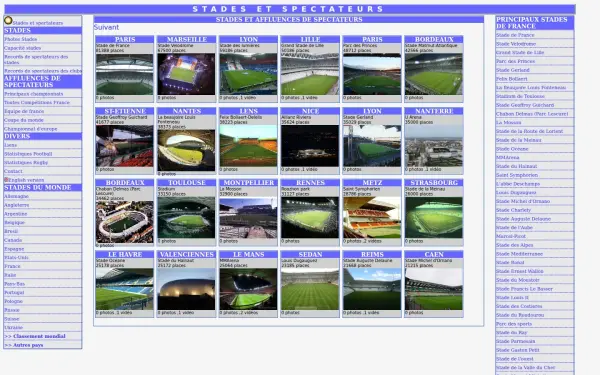Open Stade des Alpes sidebar link
600x375 pixels.
515,245
